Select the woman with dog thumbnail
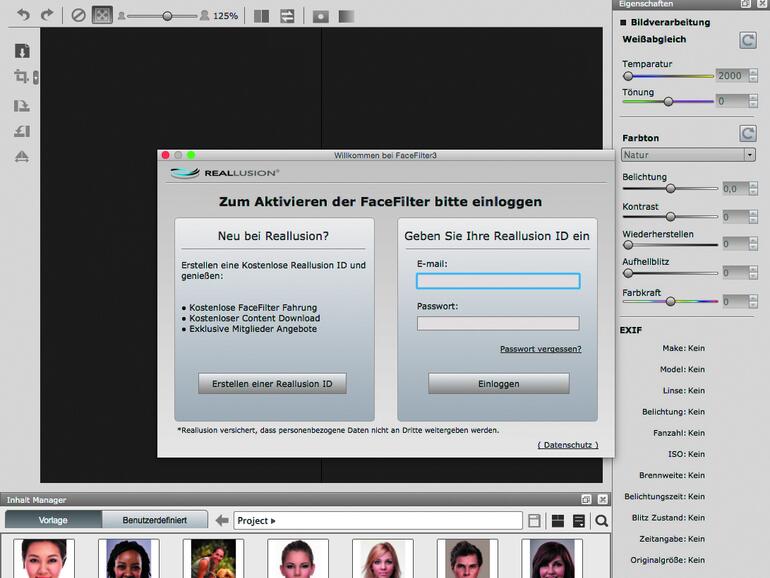The image size is (770, 578). (213, 558)
